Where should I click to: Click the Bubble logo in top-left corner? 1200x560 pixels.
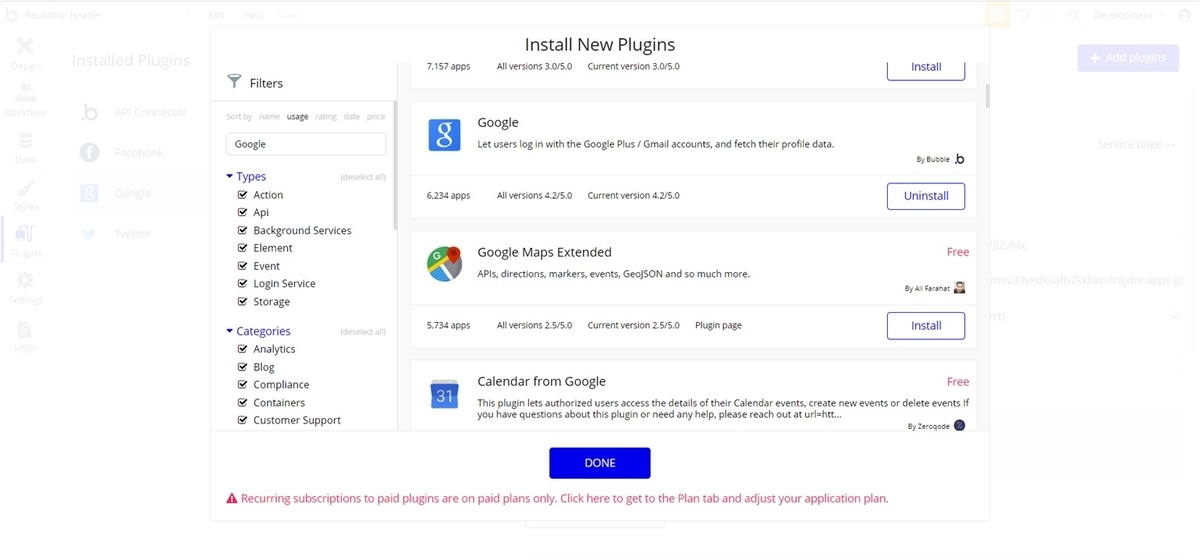(11, 15)
